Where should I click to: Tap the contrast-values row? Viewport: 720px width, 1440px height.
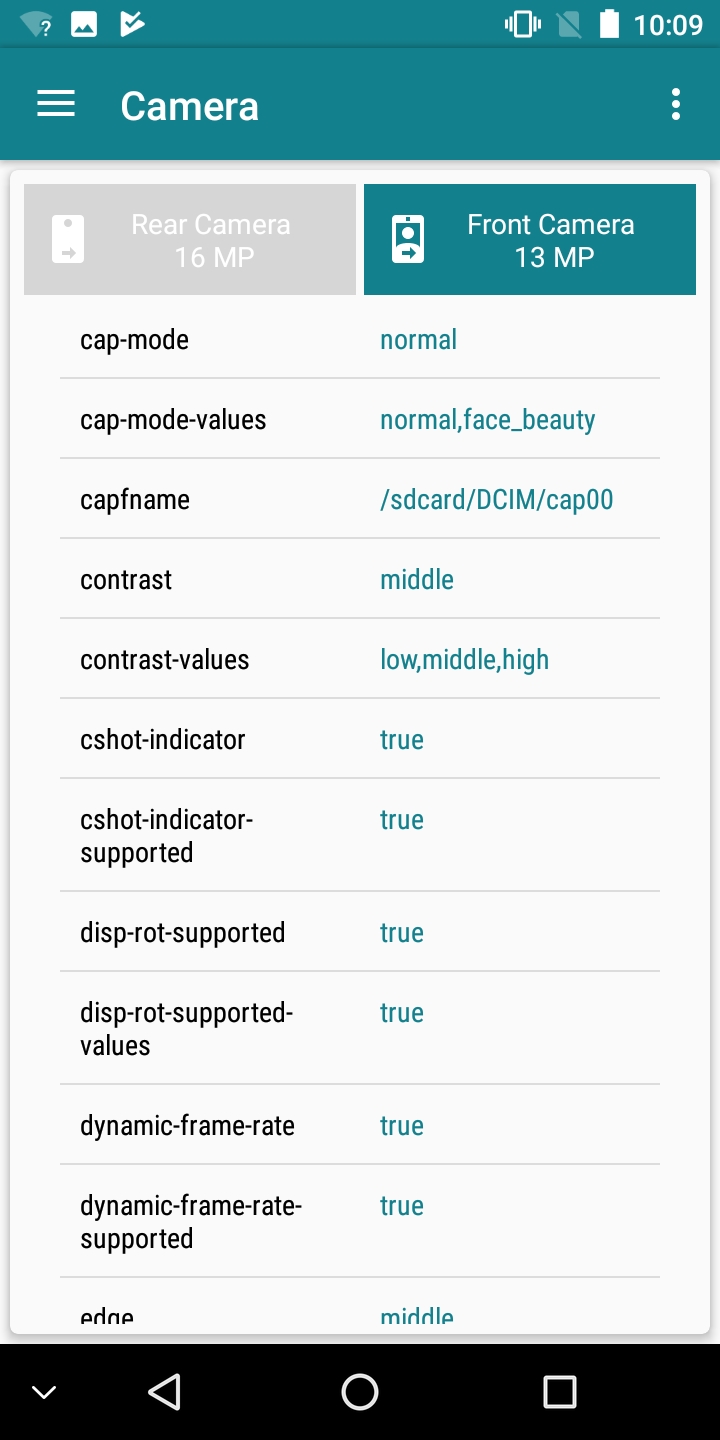pyautogui.click(x=360, y=660)
